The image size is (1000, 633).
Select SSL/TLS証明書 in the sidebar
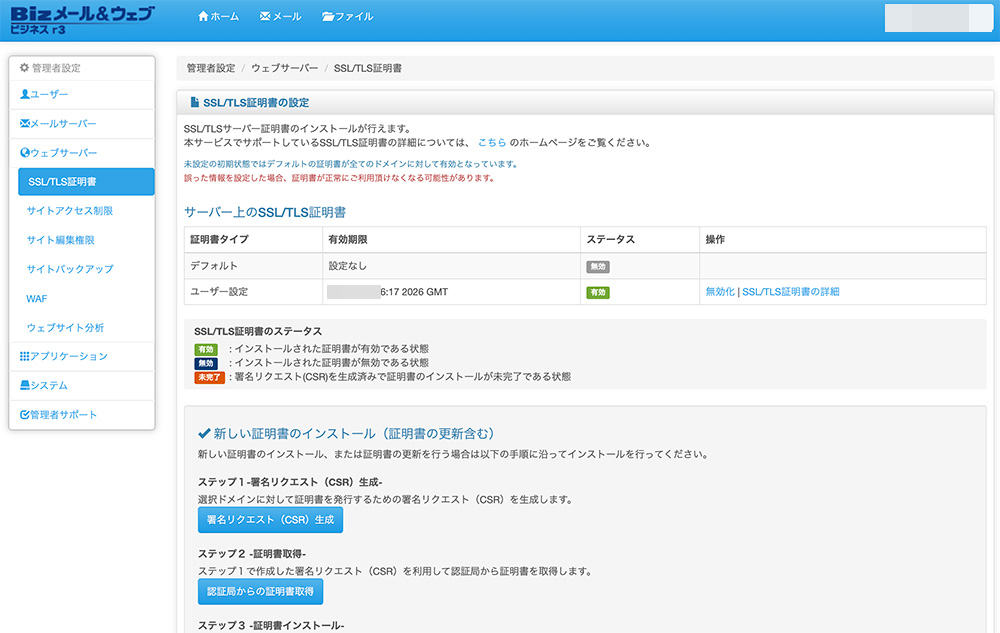[x=67, y=181]
